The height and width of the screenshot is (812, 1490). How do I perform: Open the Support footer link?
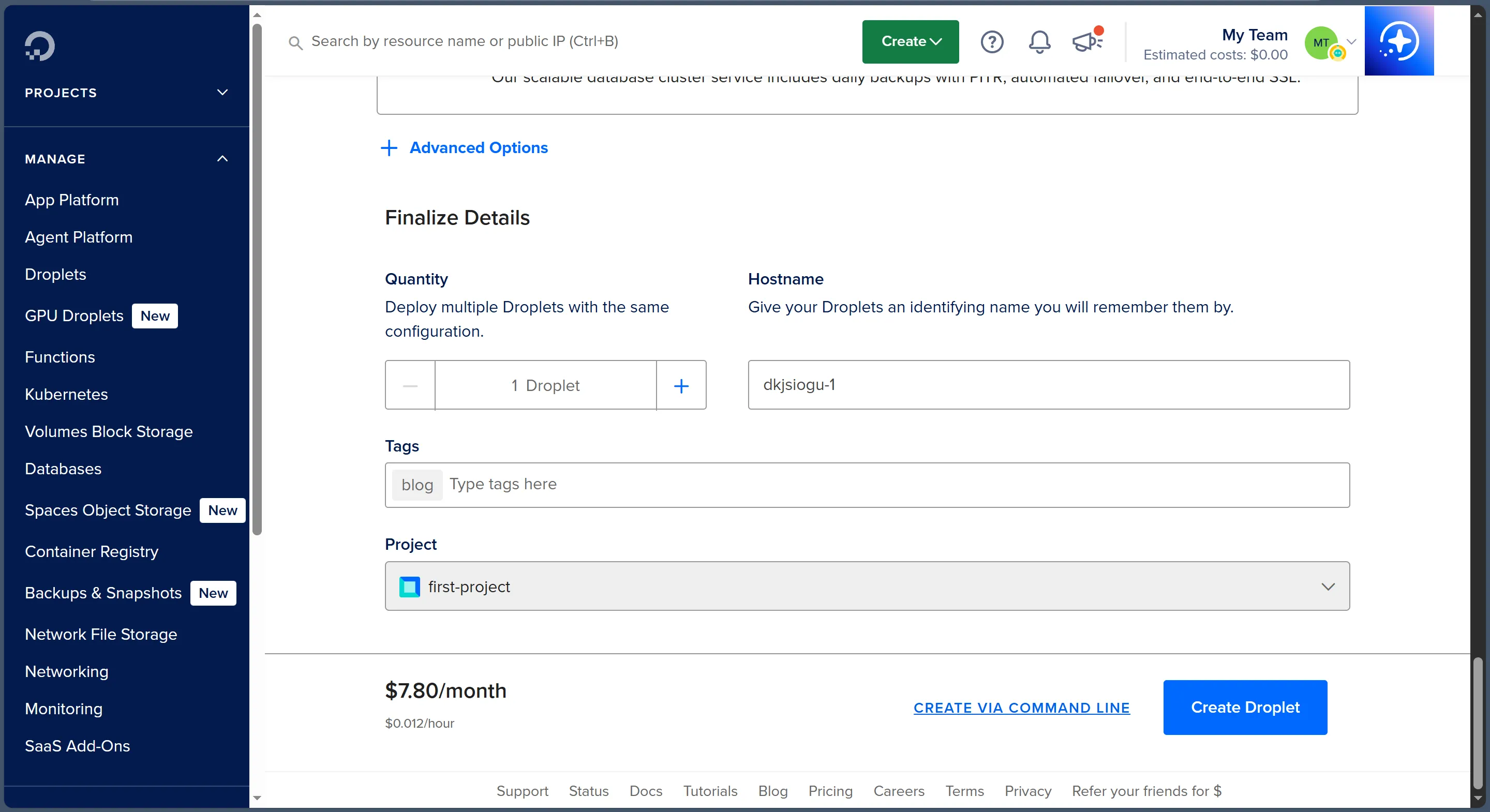coord(523,791)
